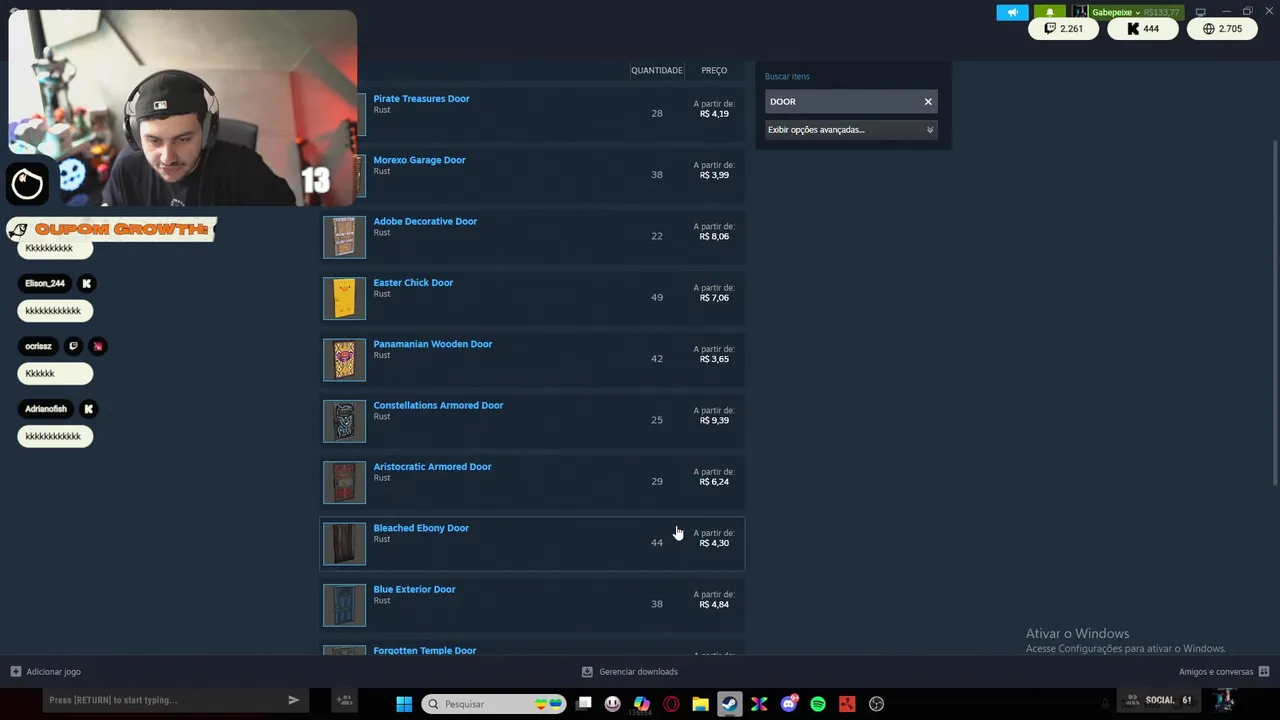Sort listings by PREÇO column
1280x720 pixels.
coord(714,70)
